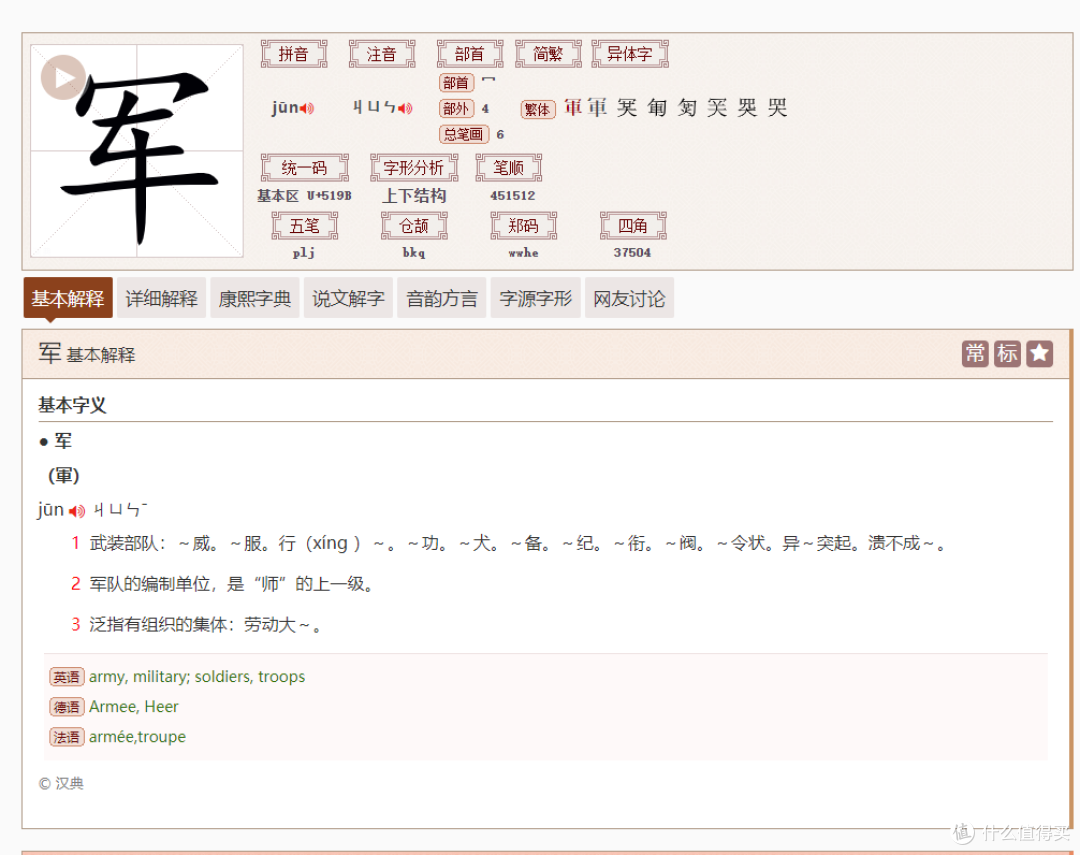
Task: Click the © 汉典 copyright text
Action: pos(61,783)
